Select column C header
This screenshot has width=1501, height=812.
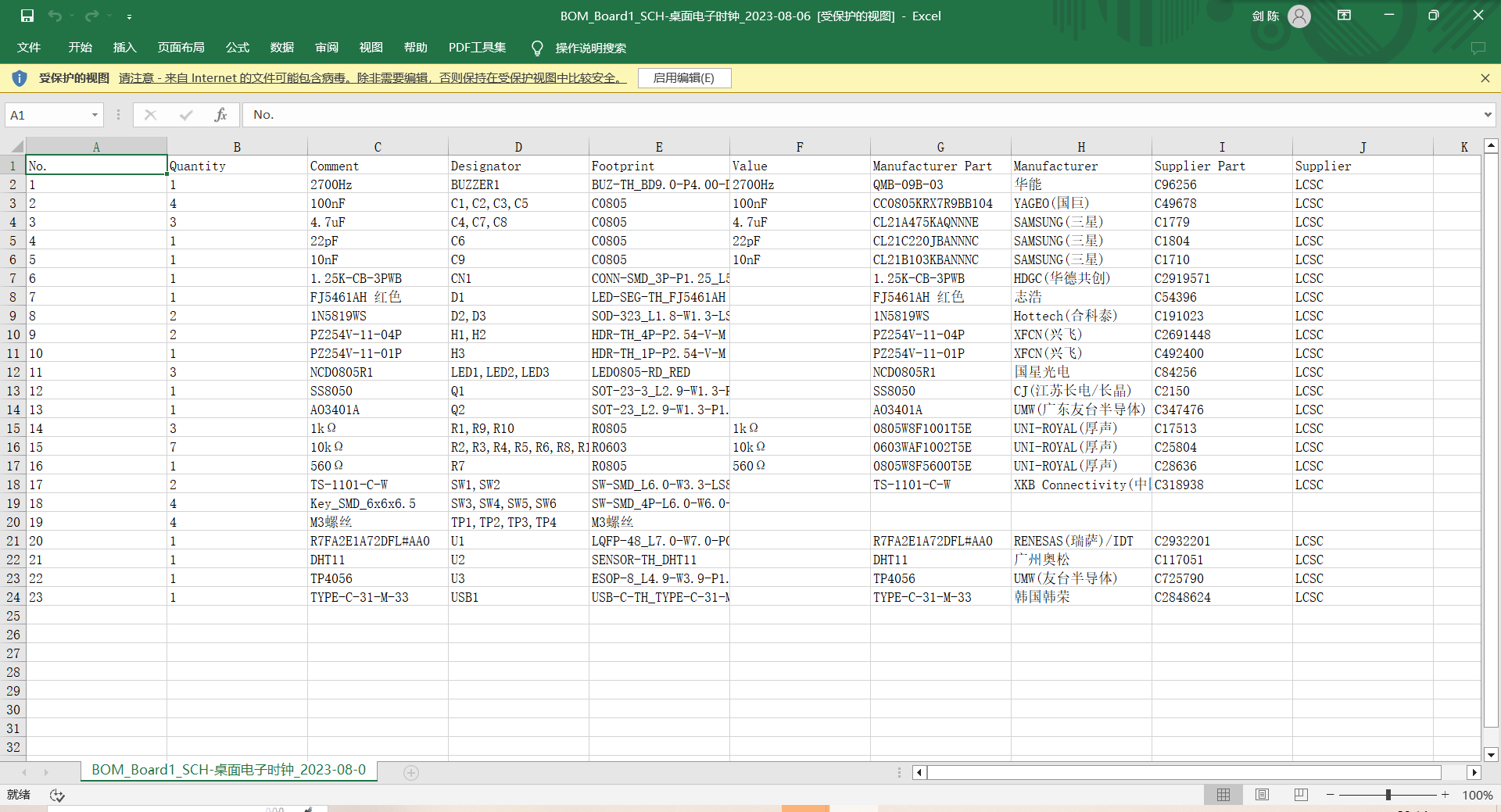click(378, 146)
